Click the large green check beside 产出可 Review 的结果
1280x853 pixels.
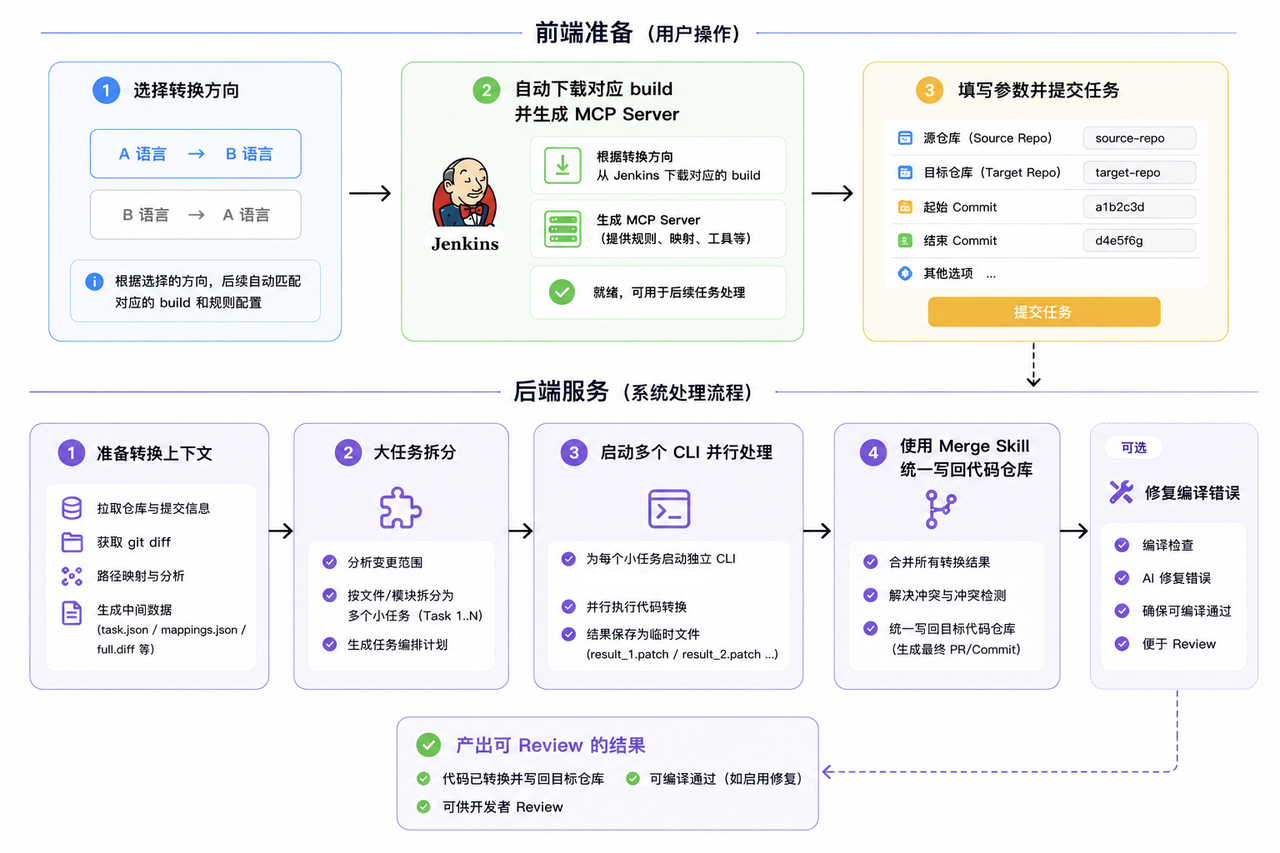429,745
